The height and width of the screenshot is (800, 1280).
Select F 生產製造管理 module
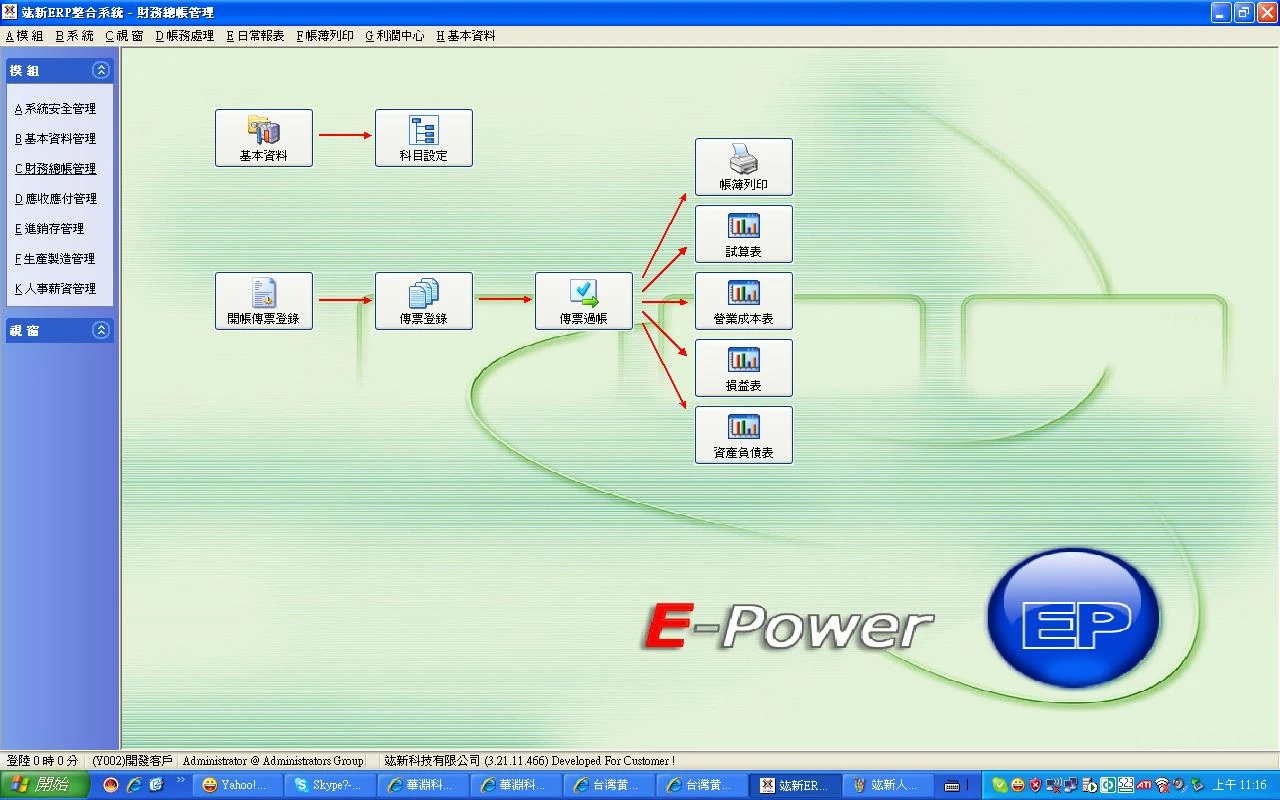click(56, 259)
